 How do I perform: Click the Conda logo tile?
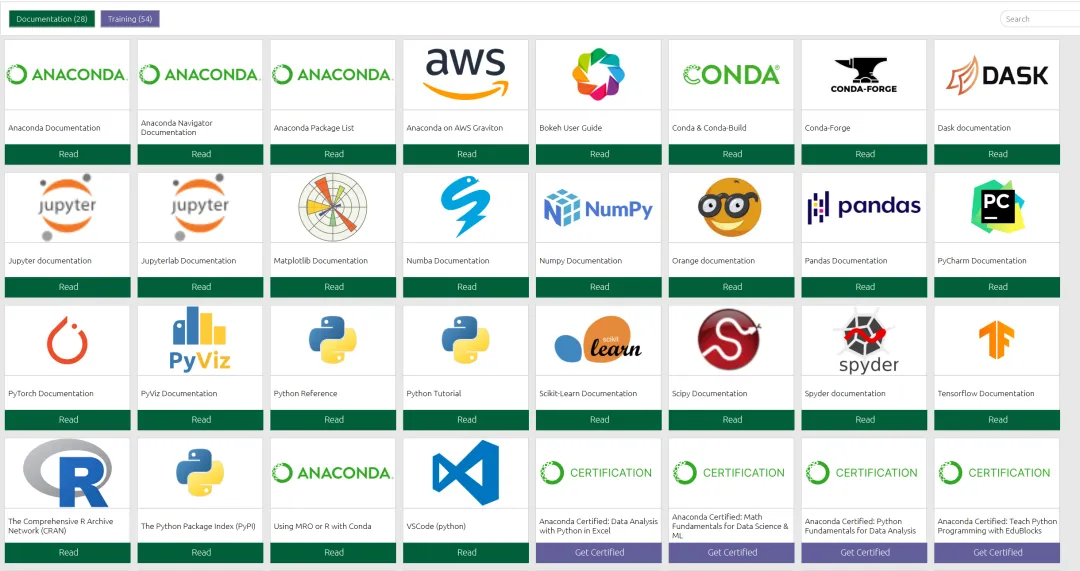(731, 74)
